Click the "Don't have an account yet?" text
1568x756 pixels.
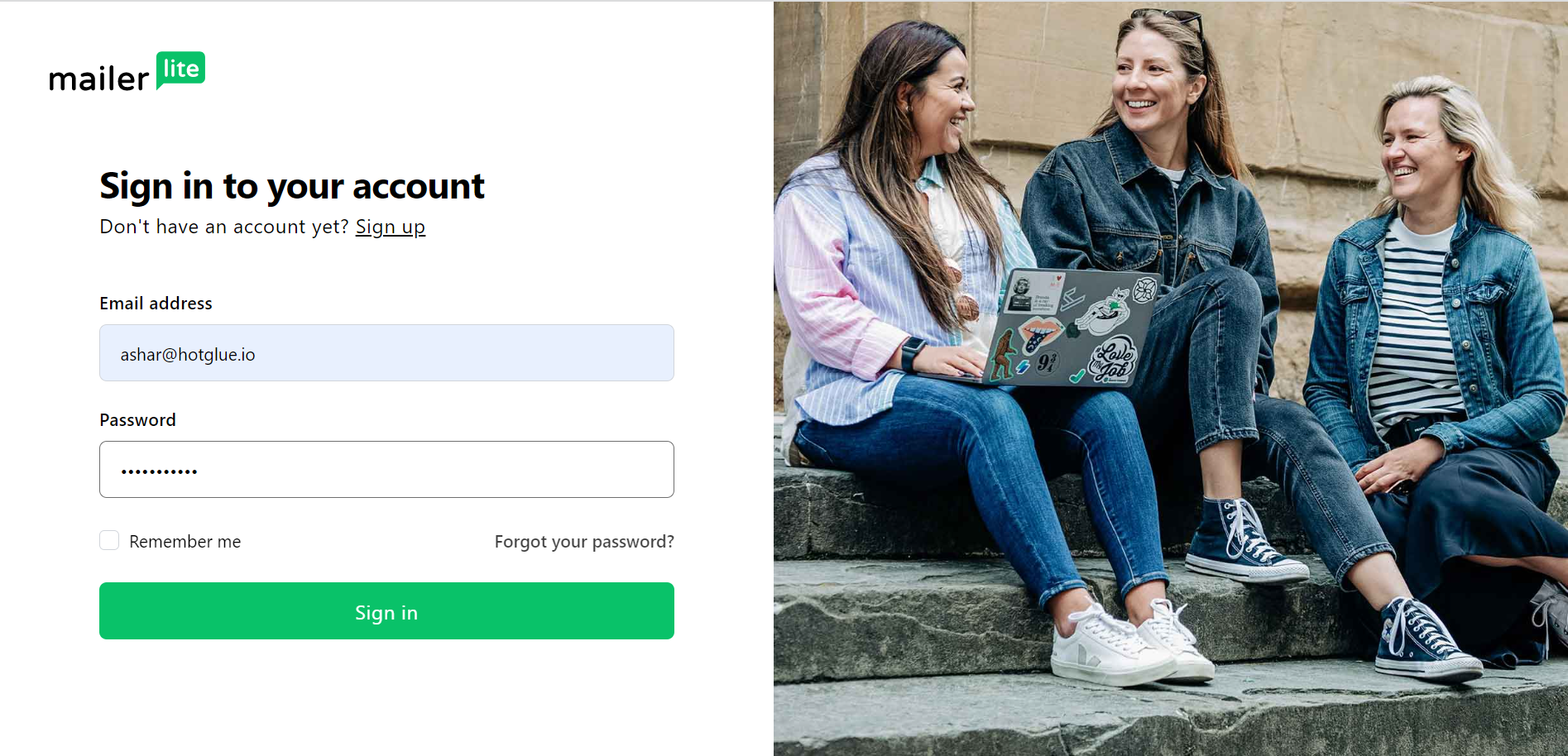click(x=224, y=227)
